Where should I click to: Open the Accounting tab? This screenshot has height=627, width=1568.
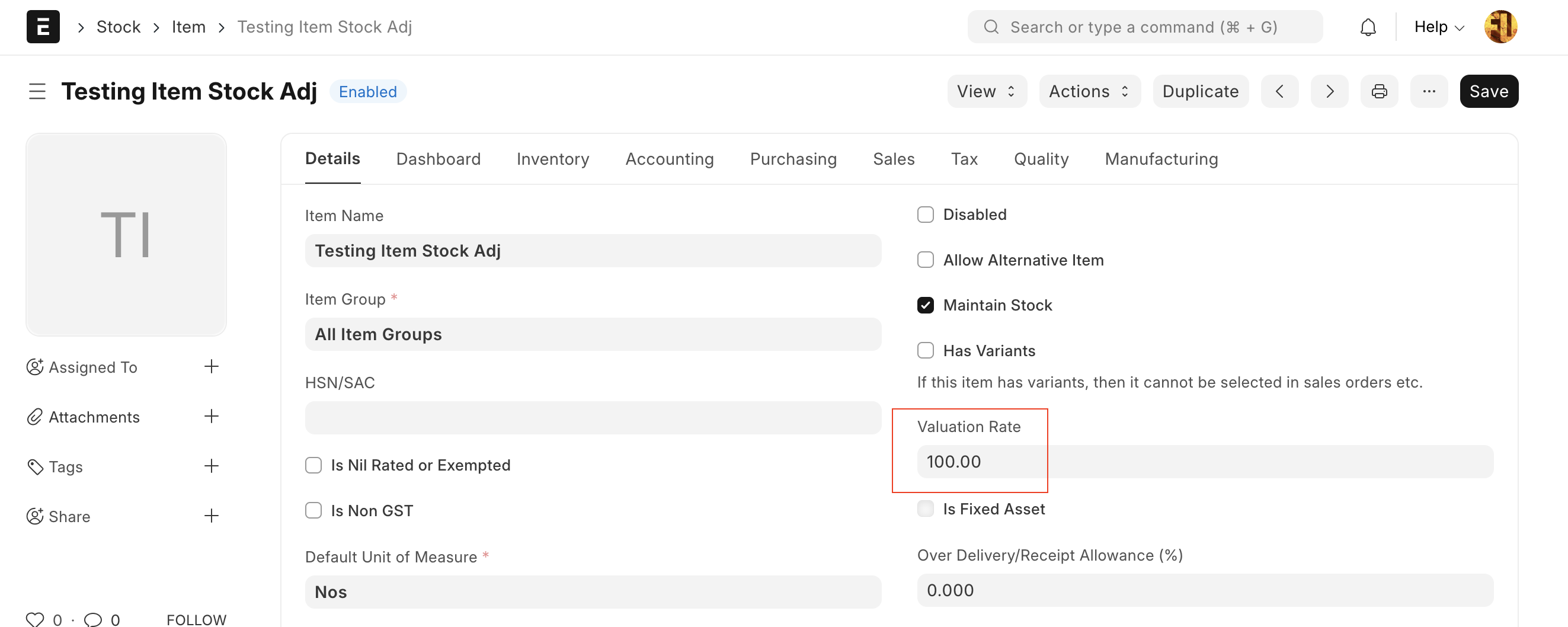coord(669,159)
